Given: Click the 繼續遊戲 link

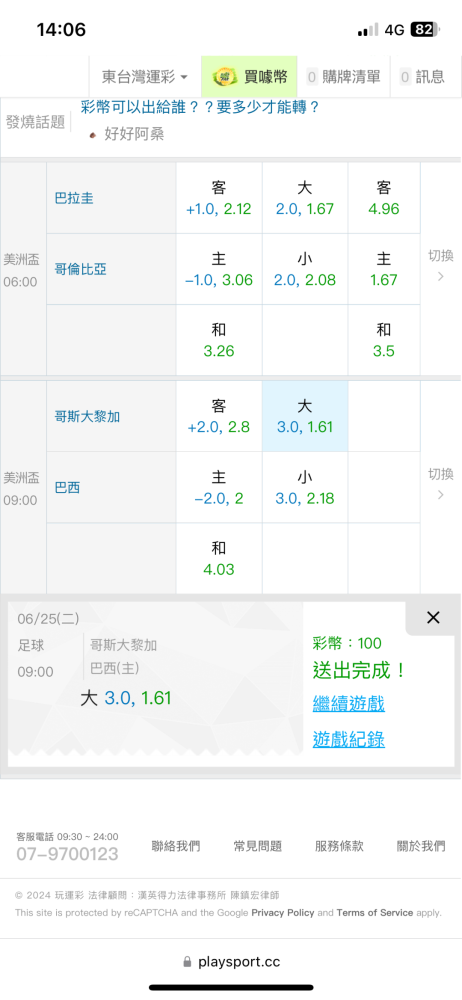Looking at the screenshot, I should point(348,704).
